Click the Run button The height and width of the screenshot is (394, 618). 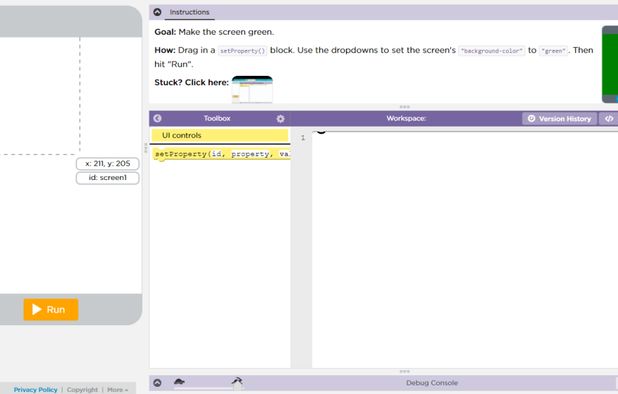[51, 309]
